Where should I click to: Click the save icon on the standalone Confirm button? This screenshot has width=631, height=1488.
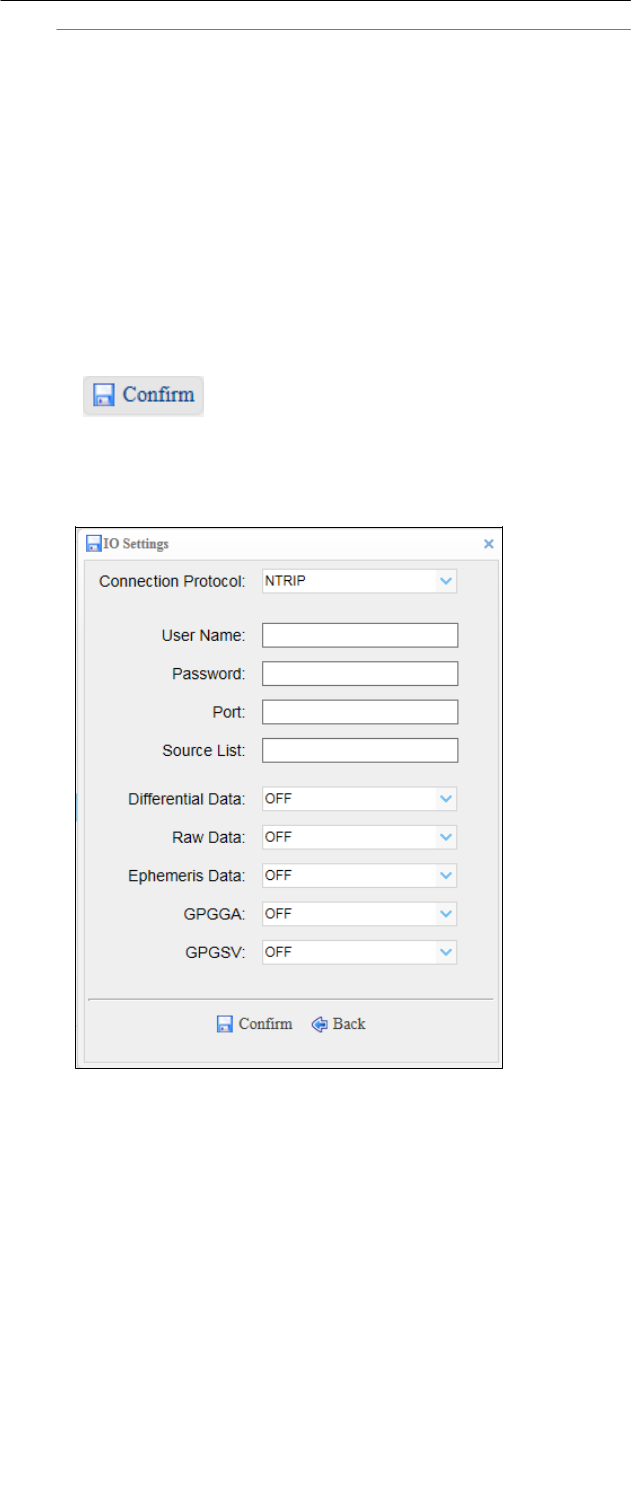tap(104, 395)
